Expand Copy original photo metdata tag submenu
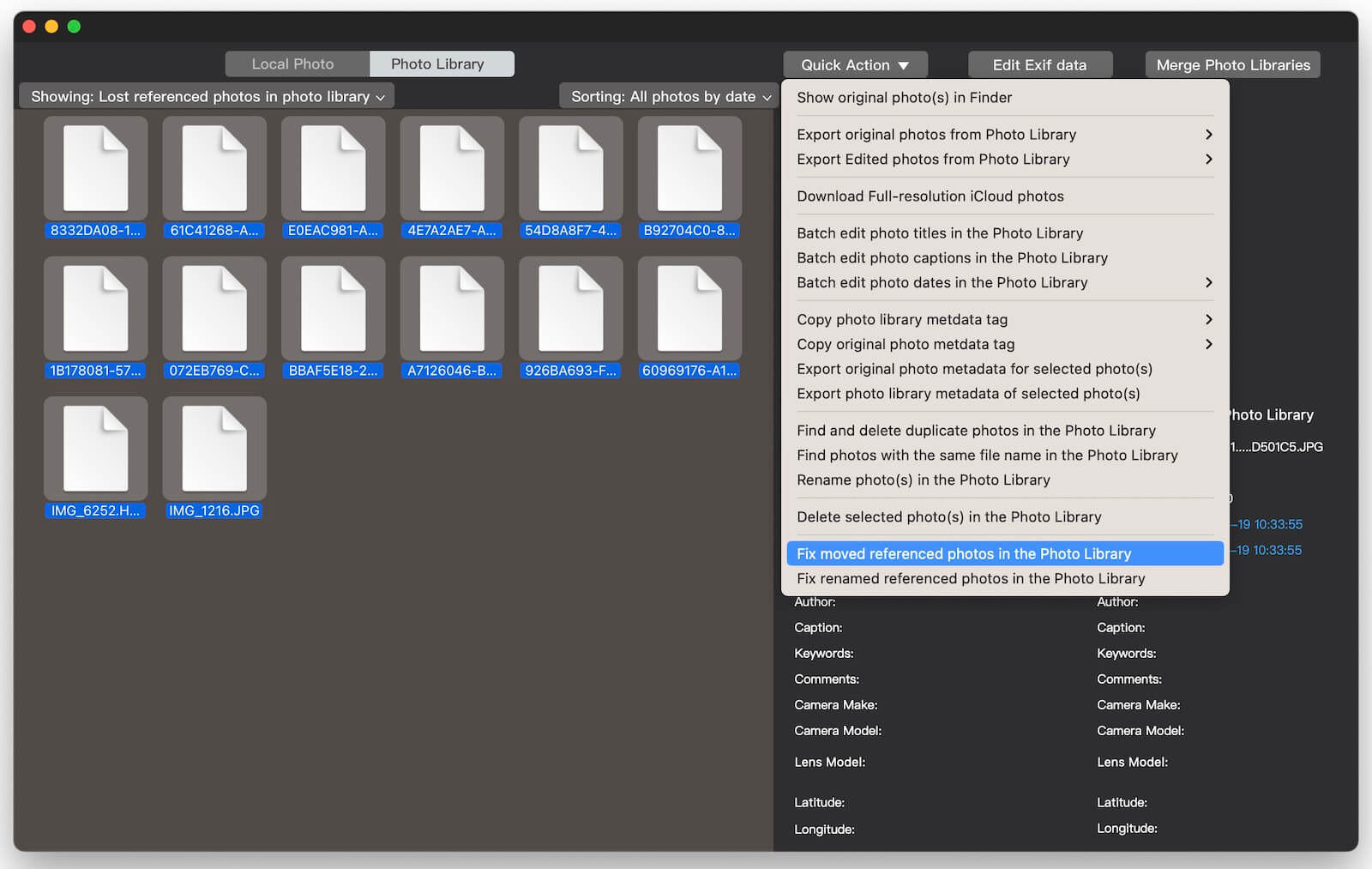 click(x=1005, y=345)
